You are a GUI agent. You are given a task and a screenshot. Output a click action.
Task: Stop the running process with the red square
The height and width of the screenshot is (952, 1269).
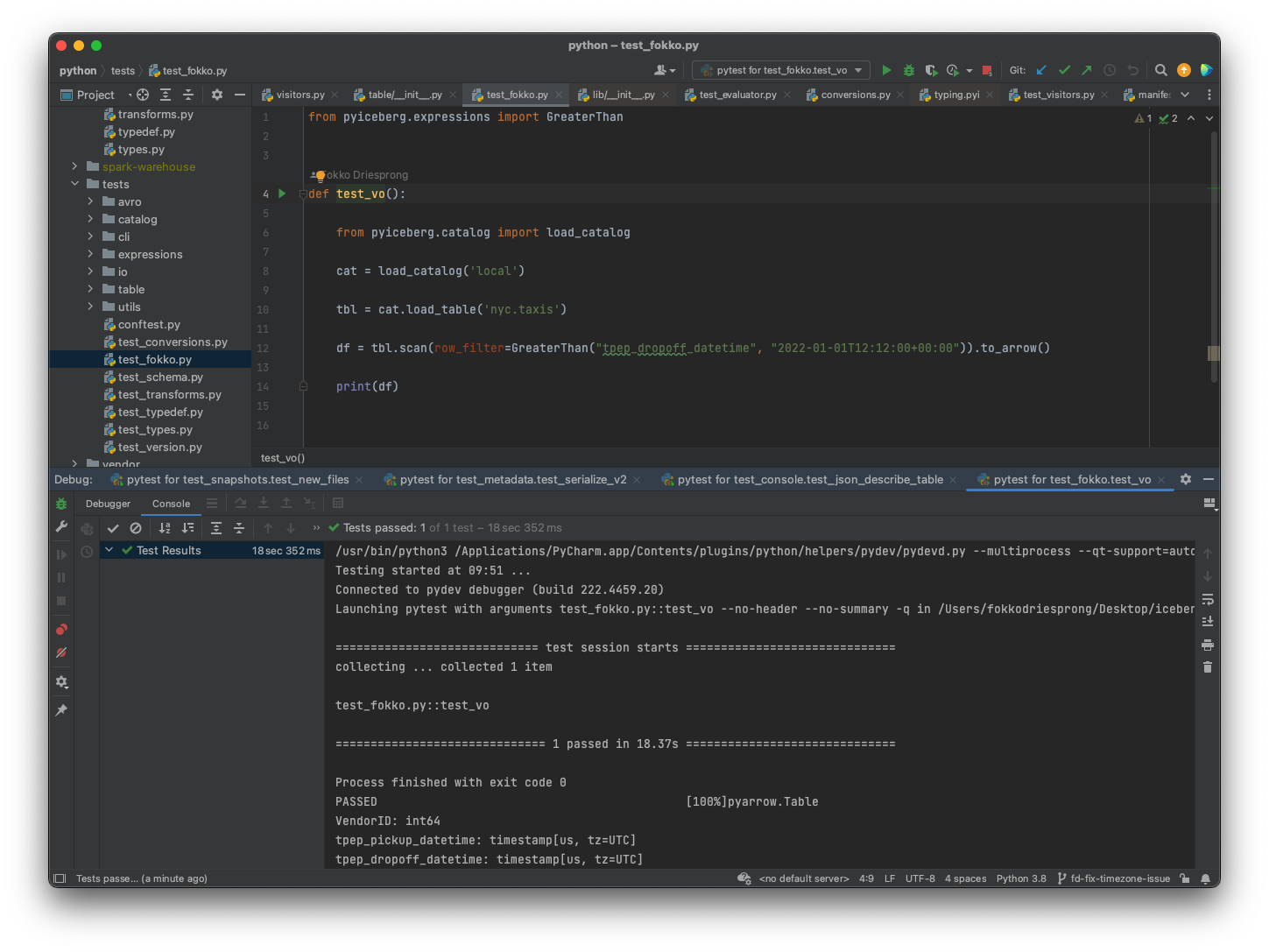[x=987, y=70]
